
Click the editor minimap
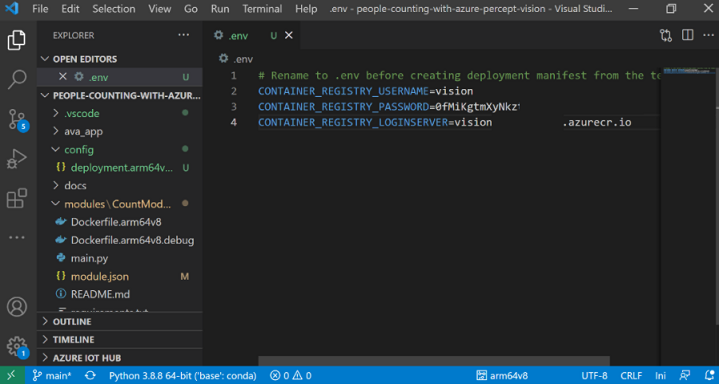pyautogui.click(x=689, y=216)
